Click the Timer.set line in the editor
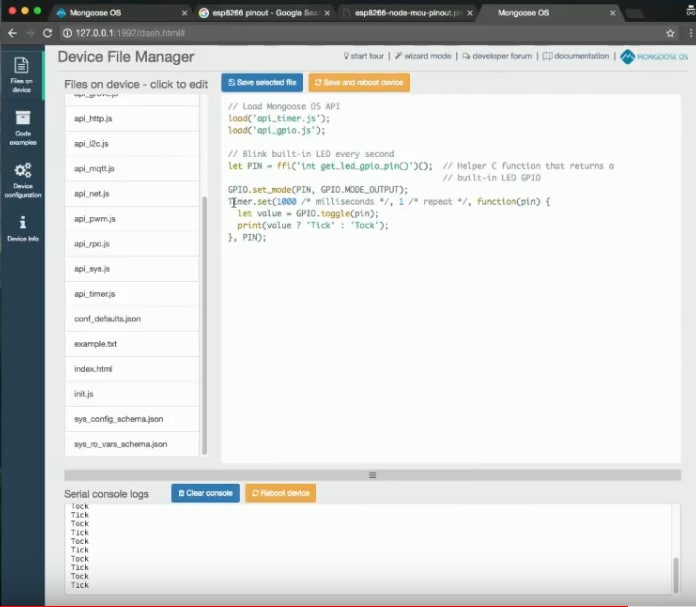This screenshot has width=696, height=607. click(x=389, y=202)
